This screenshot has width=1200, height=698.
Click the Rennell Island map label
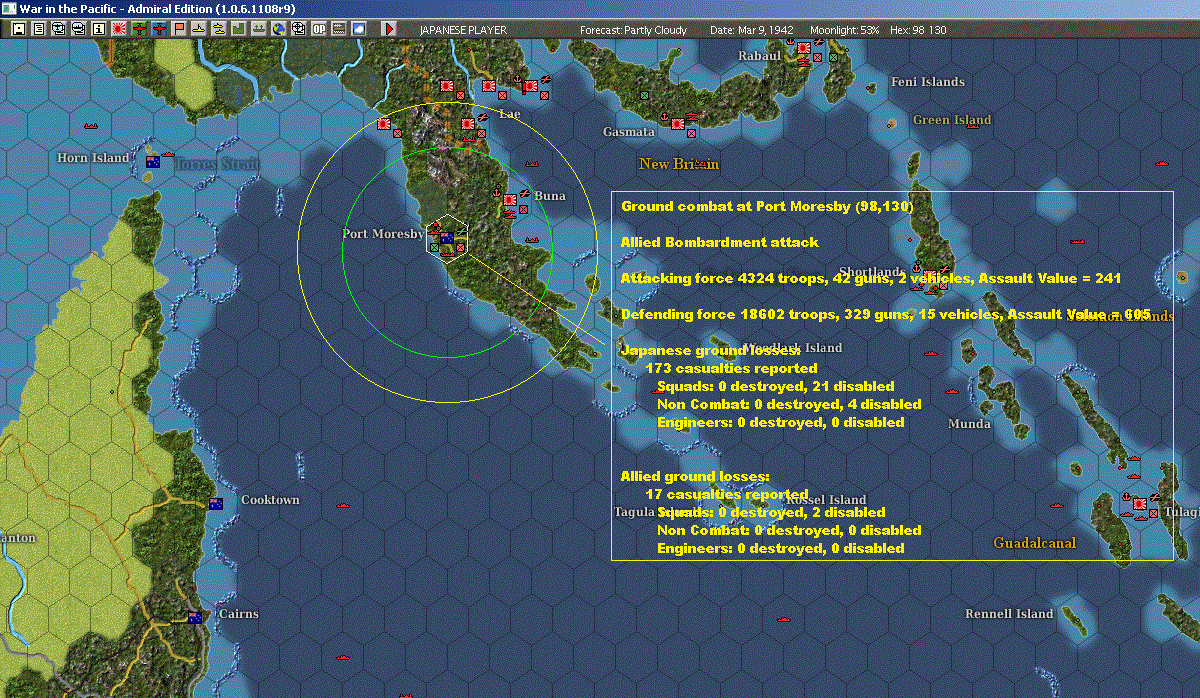pos(1009,614)
